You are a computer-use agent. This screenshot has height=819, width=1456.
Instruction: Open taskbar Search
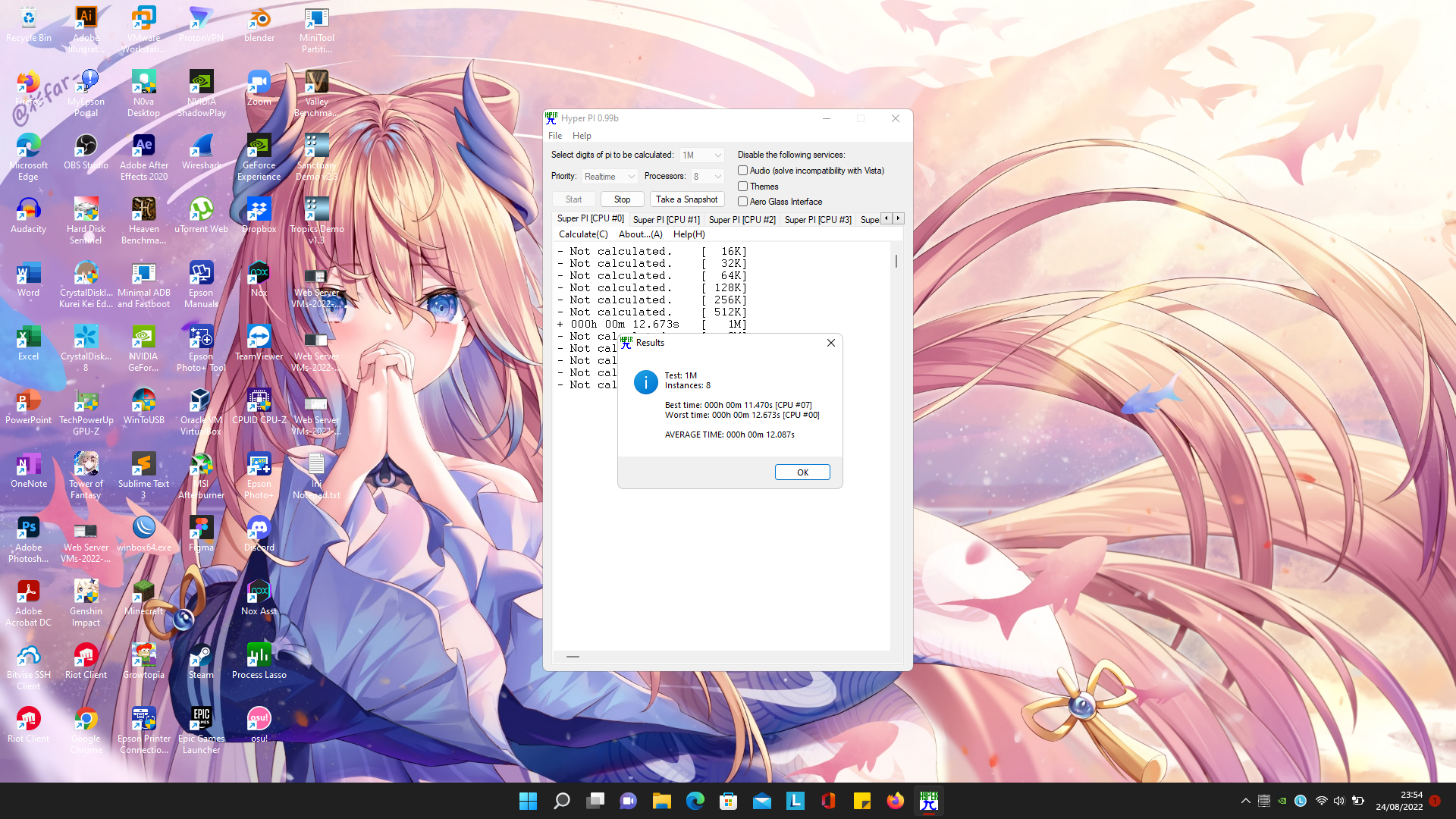click(562, 801)
